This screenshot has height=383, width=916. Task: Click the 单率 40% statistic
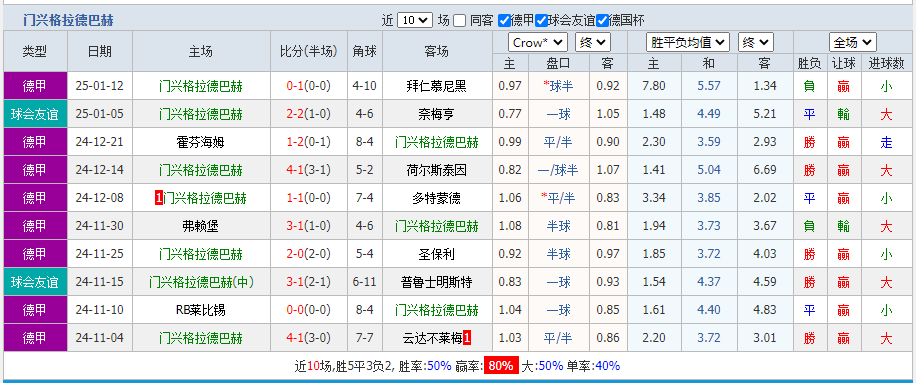click(x=593, y=366)
